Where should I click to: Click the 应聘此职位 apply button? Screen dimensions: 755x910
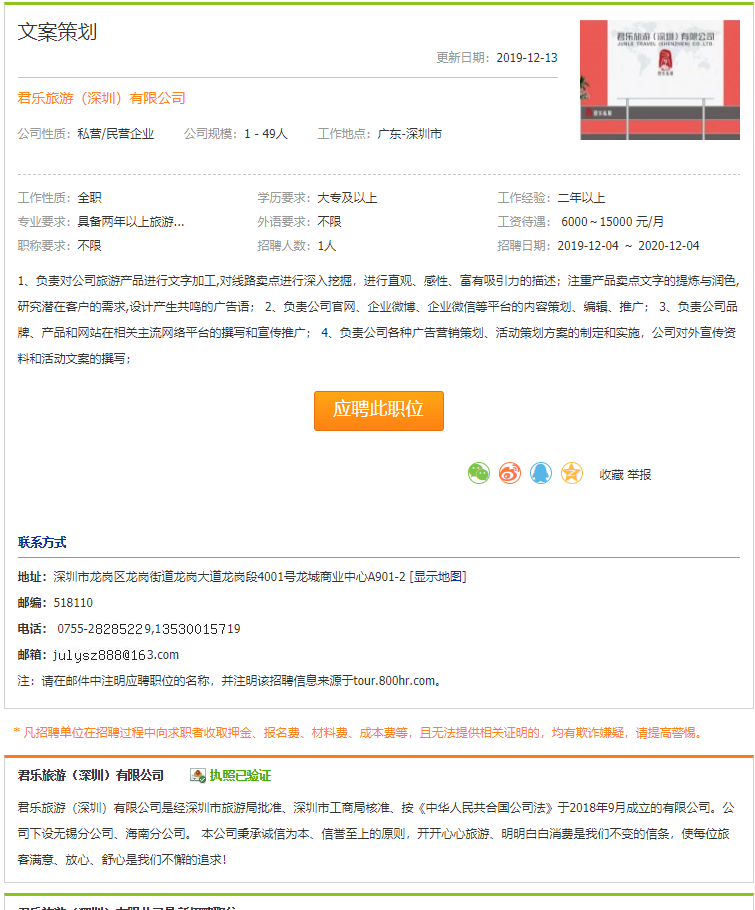(x=378, y=410)
